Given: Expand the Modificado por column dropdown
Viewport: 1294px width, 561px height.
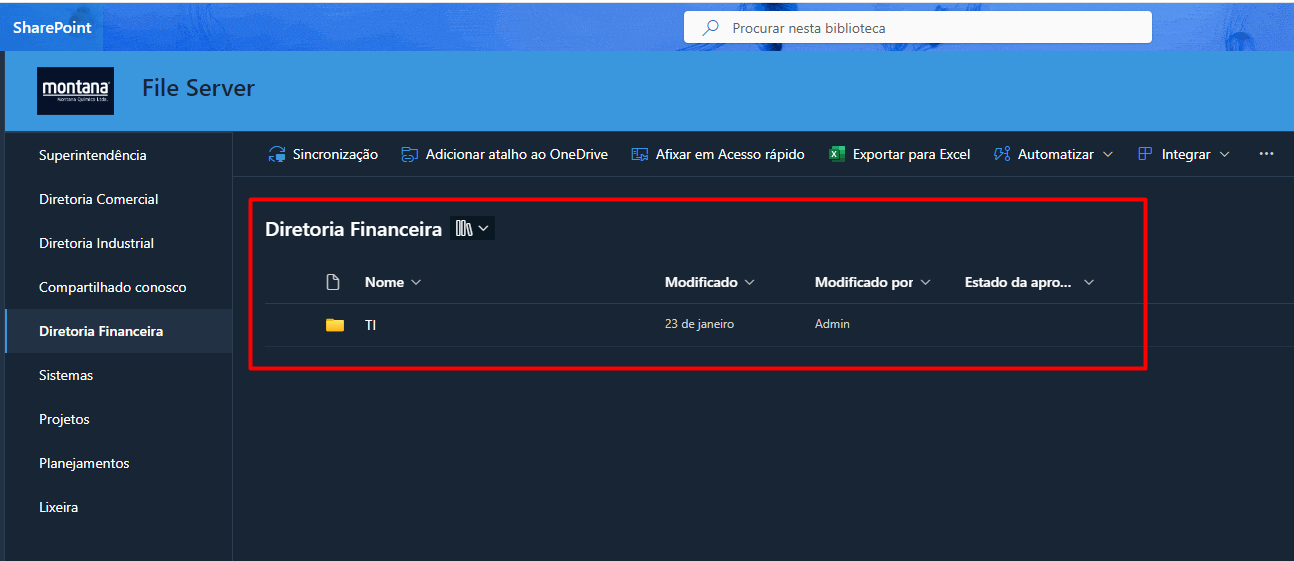Looking at the screenshot, I should point(926,283).
